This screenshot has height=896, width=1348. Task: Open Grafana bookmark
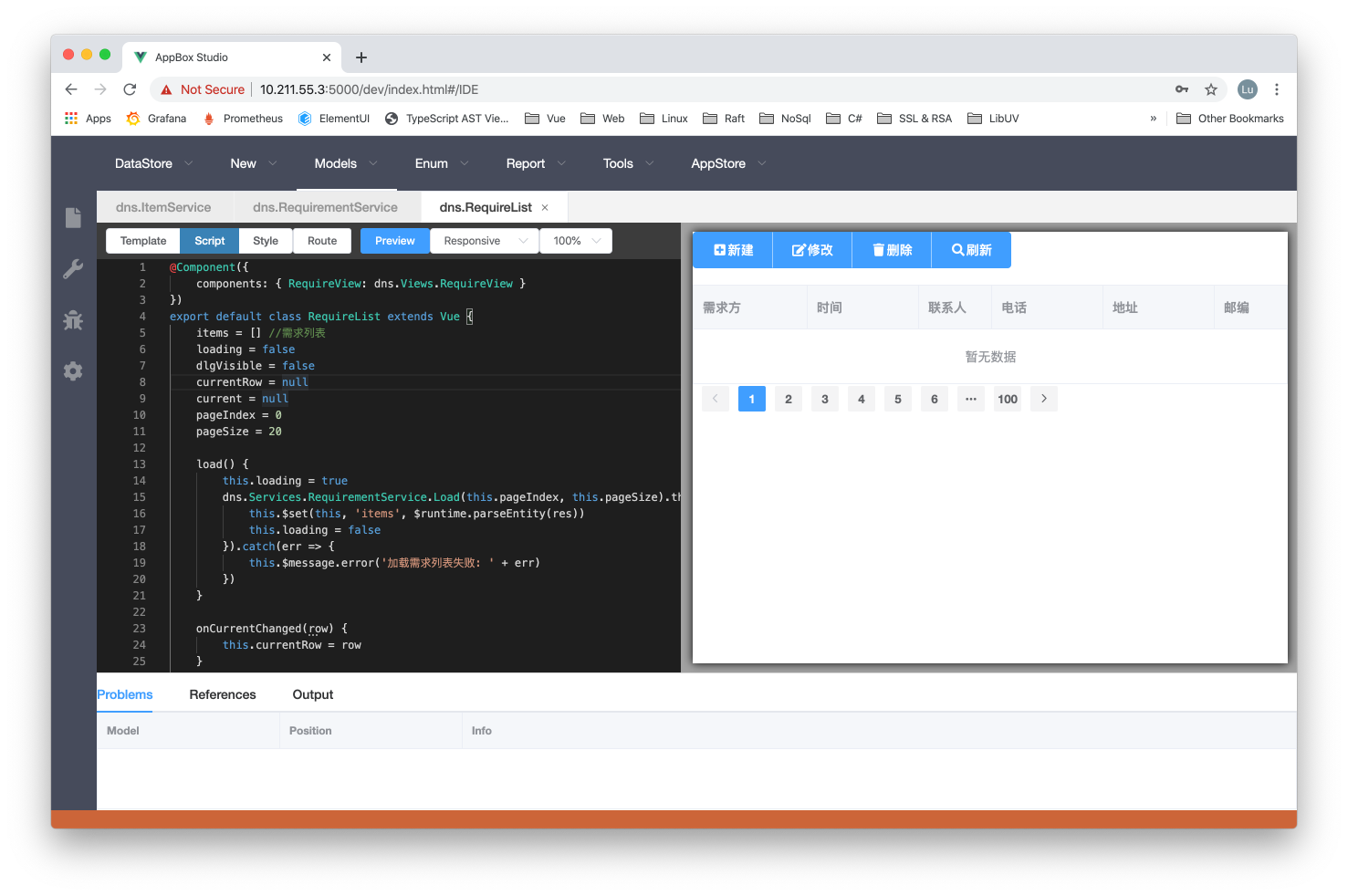156,119
